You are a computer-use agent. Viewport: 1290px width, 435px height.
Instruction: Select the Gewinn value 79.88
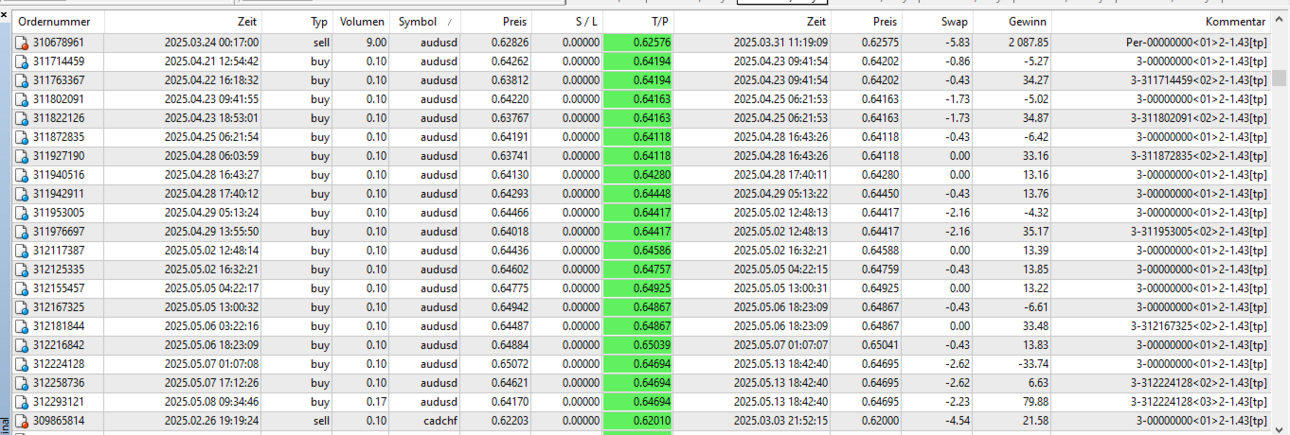[x=1034, y=401]
